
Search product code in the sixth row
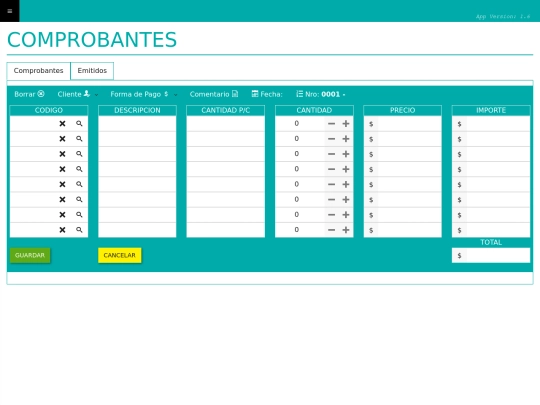pyautogui.click(x=79, y=199)
